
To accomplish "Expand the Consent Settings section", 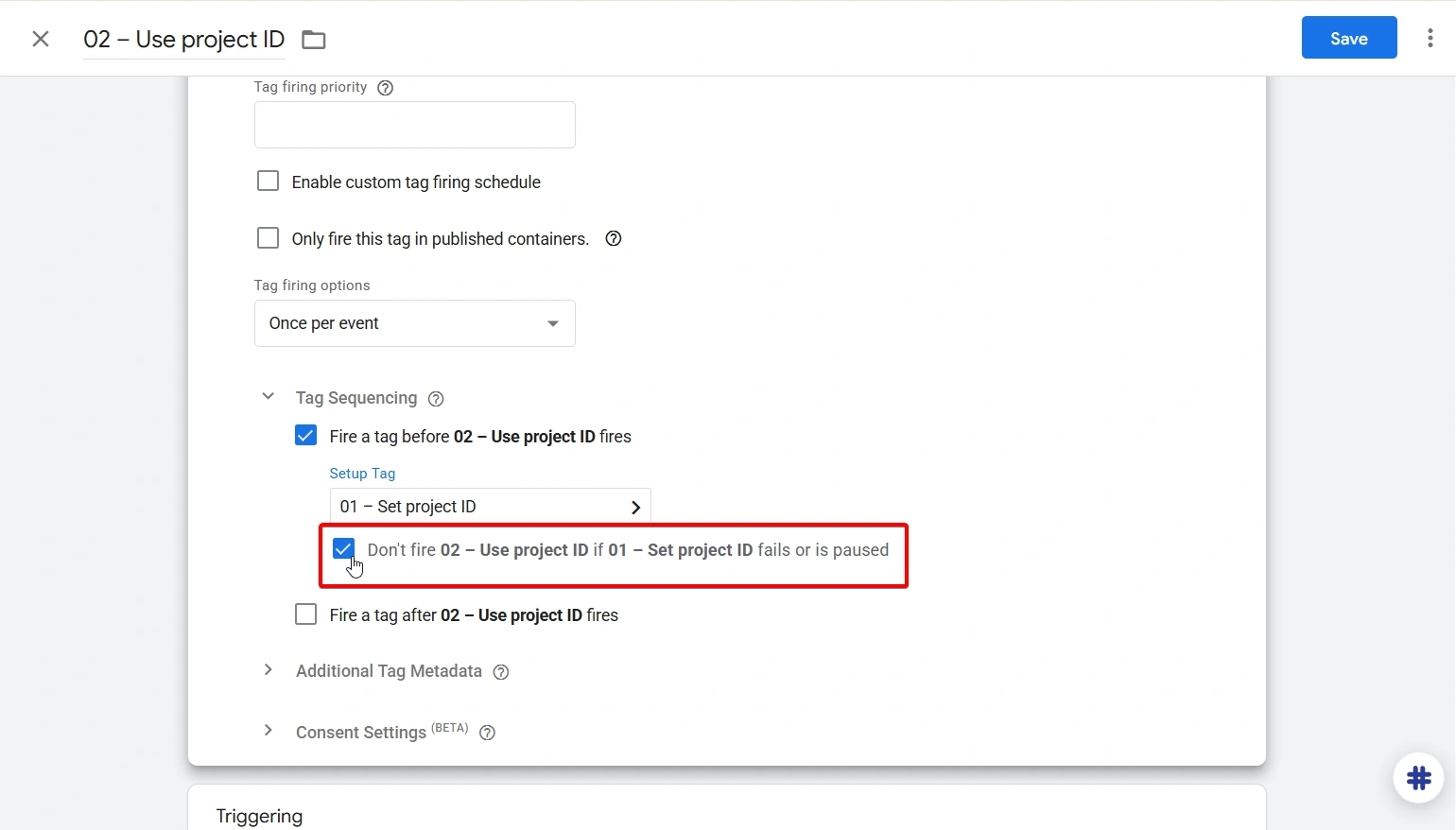I will 269,731.
